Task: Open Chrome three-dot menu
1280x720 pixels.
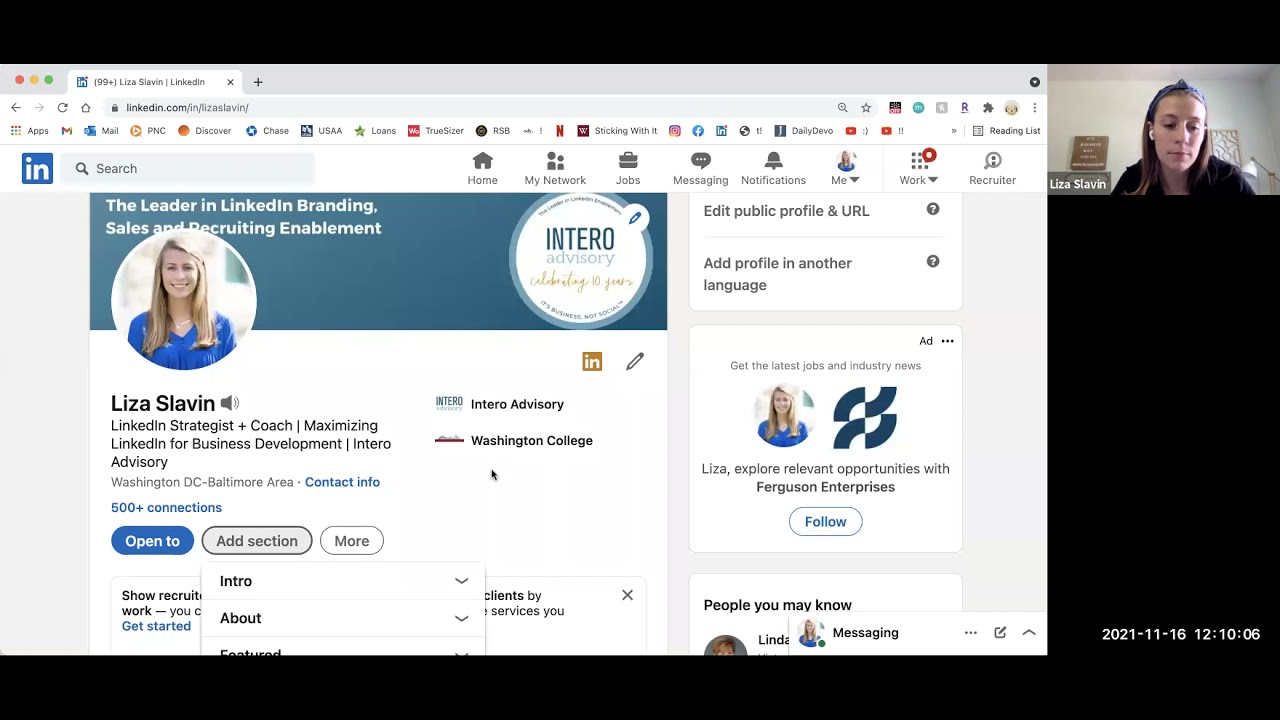Action: pos(1035,107)
